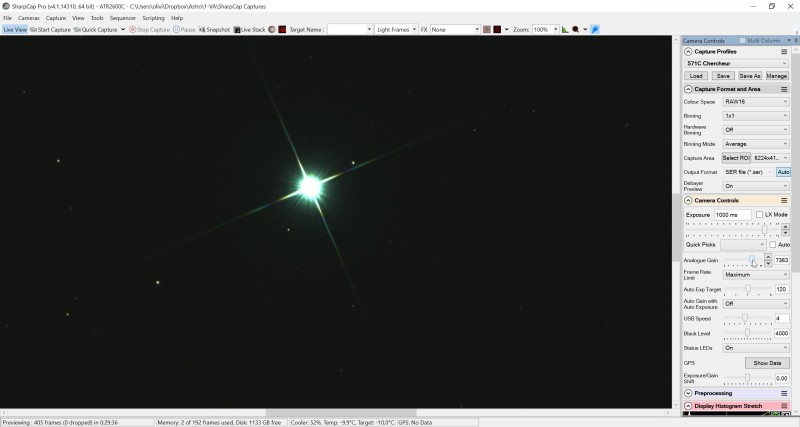Collapse the Camera Controls section
The width and height of the screenshot is (800, 427).
tap(688, 200)
